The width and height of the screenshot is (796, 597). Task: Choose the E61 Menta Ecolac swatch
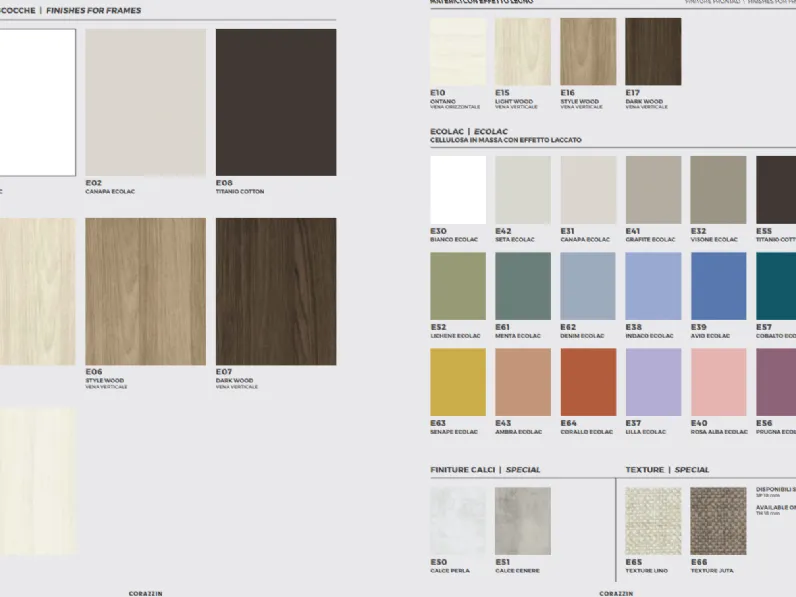coord(523,286)
